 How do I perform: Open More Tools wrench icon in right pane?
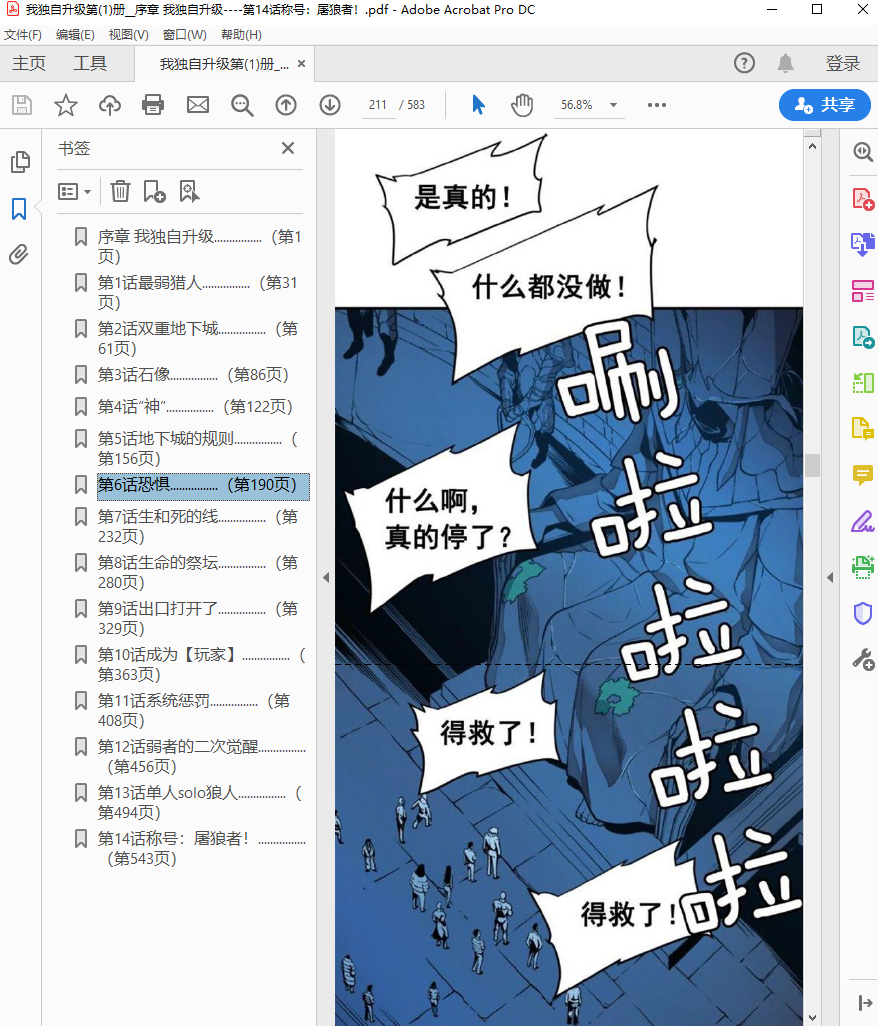(x=862, y=659)
